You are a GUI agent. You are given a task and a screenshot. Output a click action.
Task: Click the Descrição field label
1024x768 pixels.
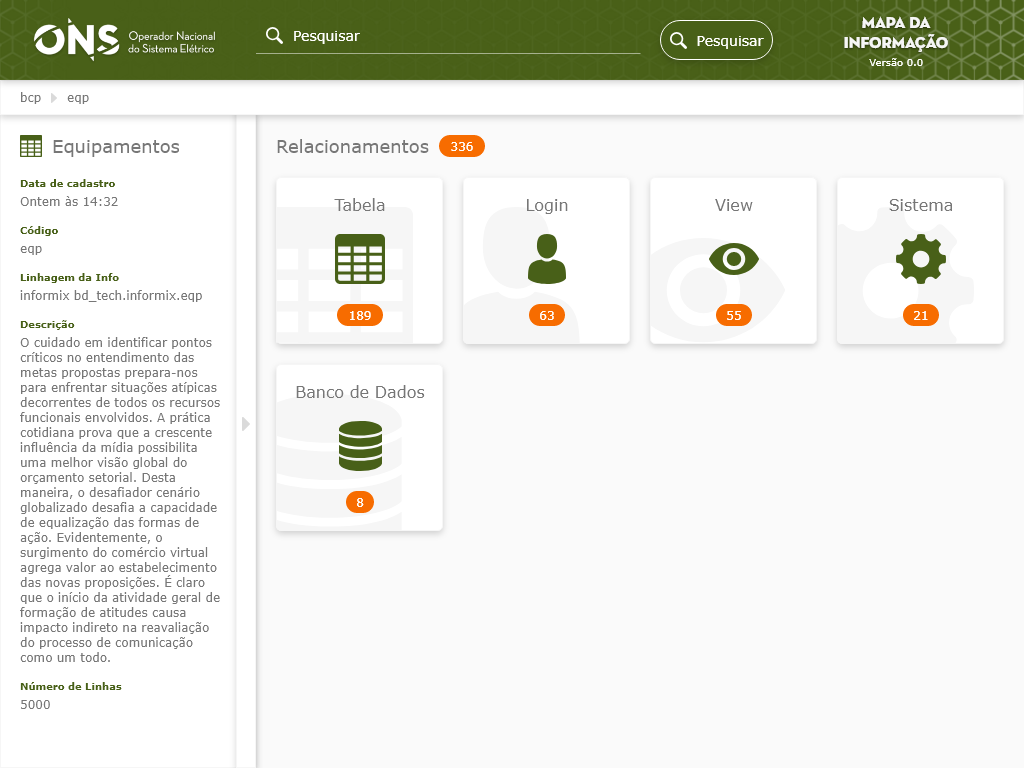[47, 325]
